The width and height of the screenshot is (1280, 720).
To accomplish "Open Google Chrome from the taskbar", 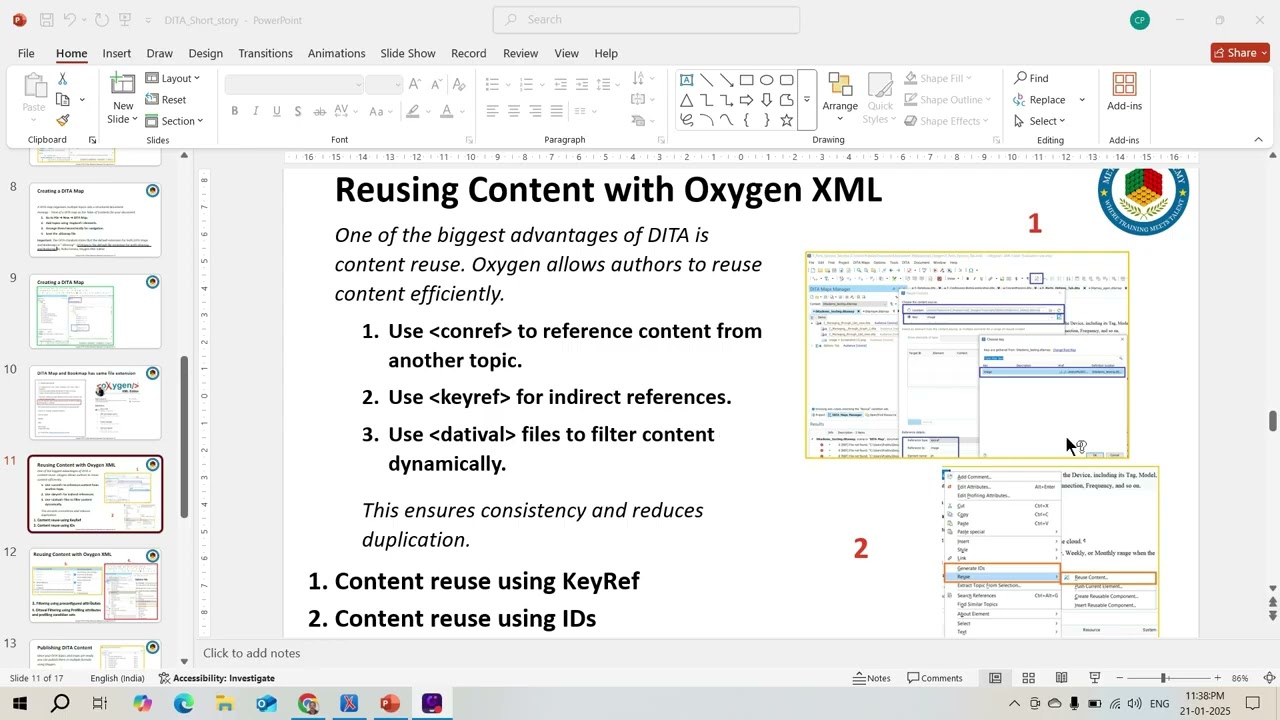I will point(308,704).
